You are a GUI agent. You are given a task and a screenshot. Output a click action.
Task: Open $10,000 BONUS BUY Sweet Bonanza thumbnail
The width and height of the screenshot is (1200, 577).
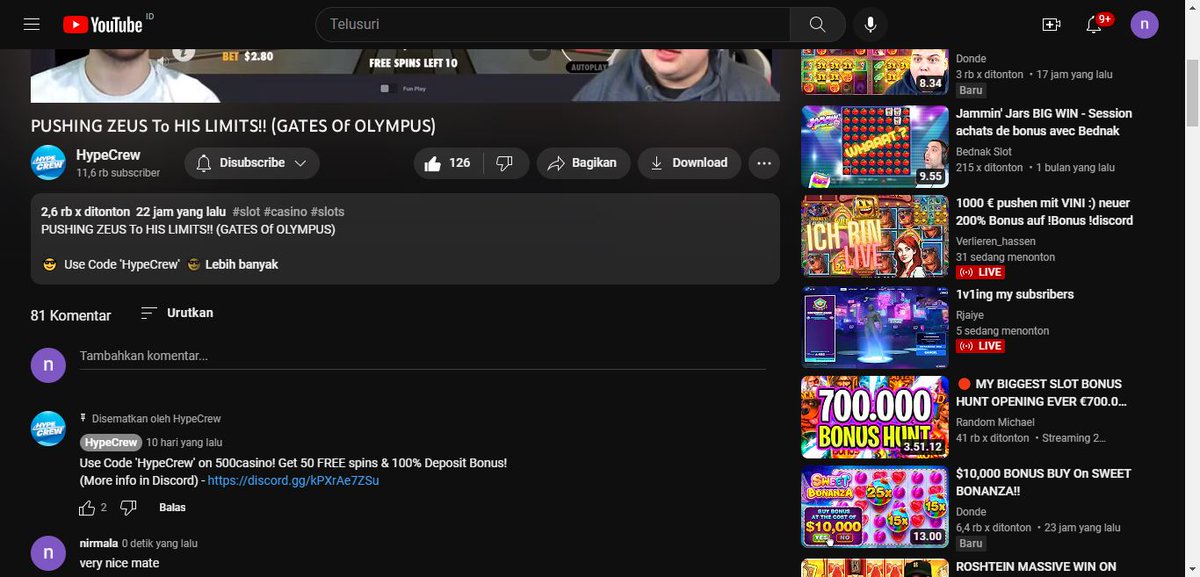875,507
